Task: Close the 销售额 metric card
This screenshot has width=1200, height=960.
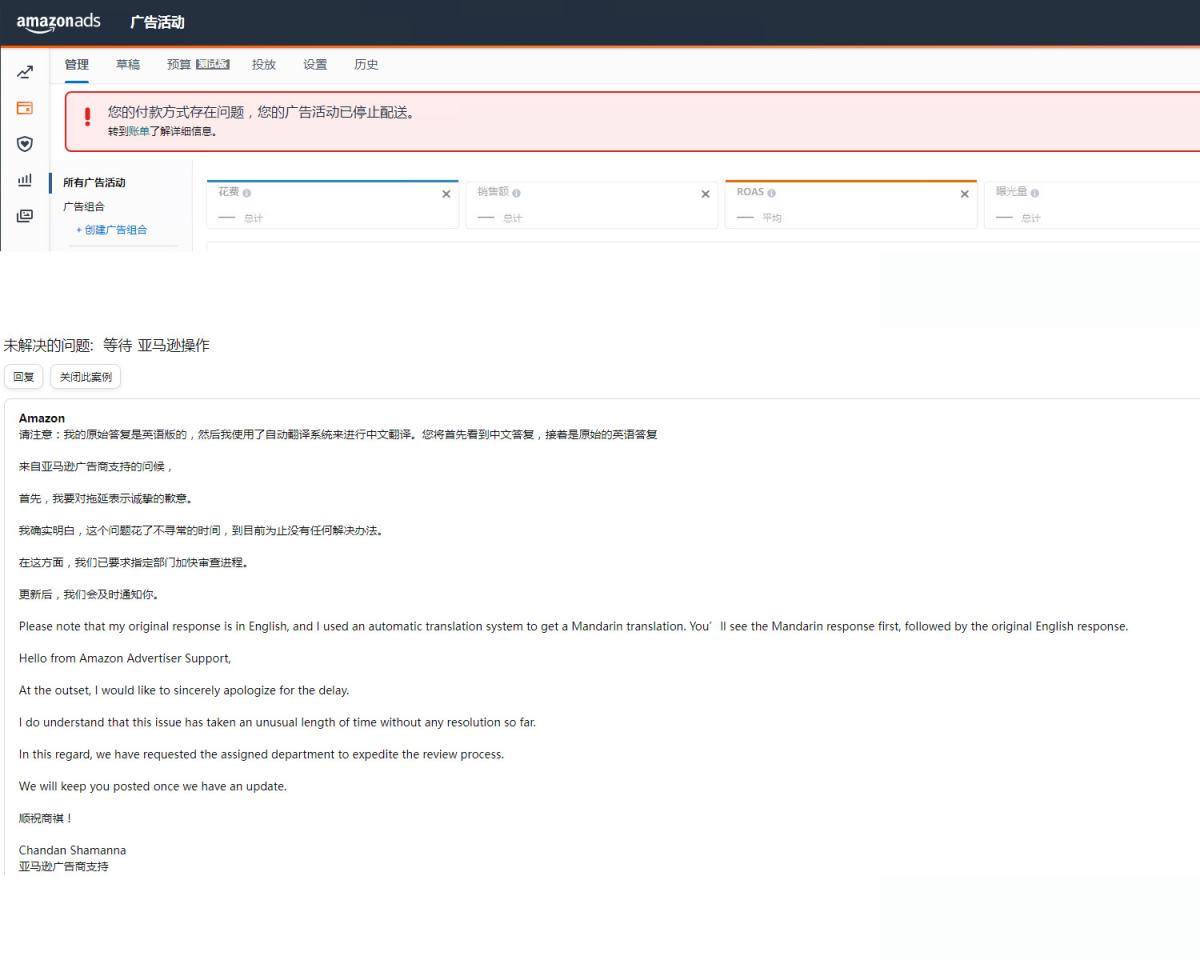Action: coord(705,194)
